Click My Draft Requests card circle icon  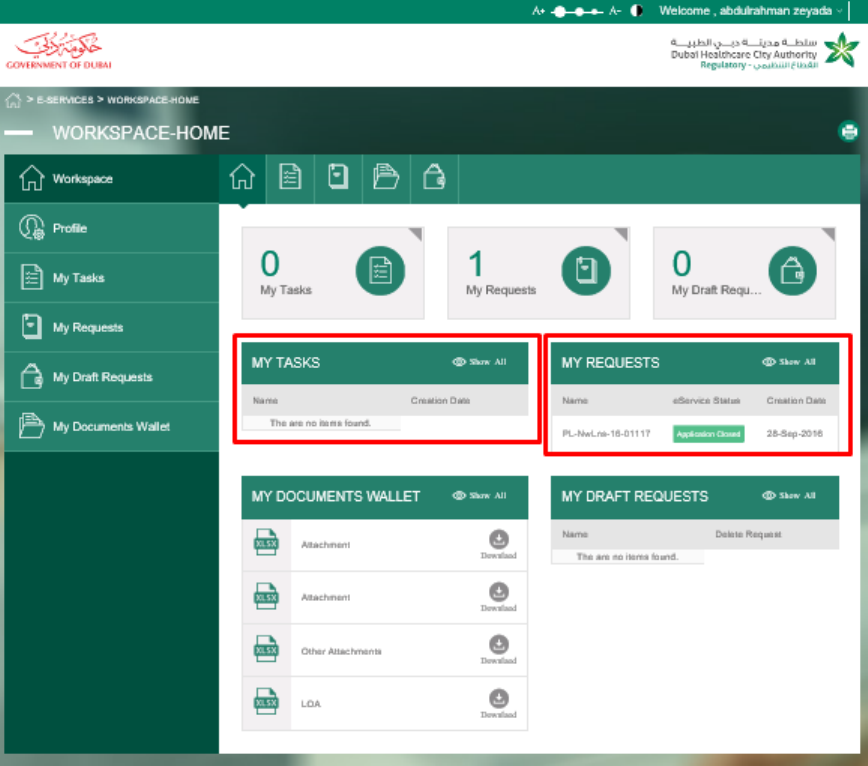click(793, 271)
